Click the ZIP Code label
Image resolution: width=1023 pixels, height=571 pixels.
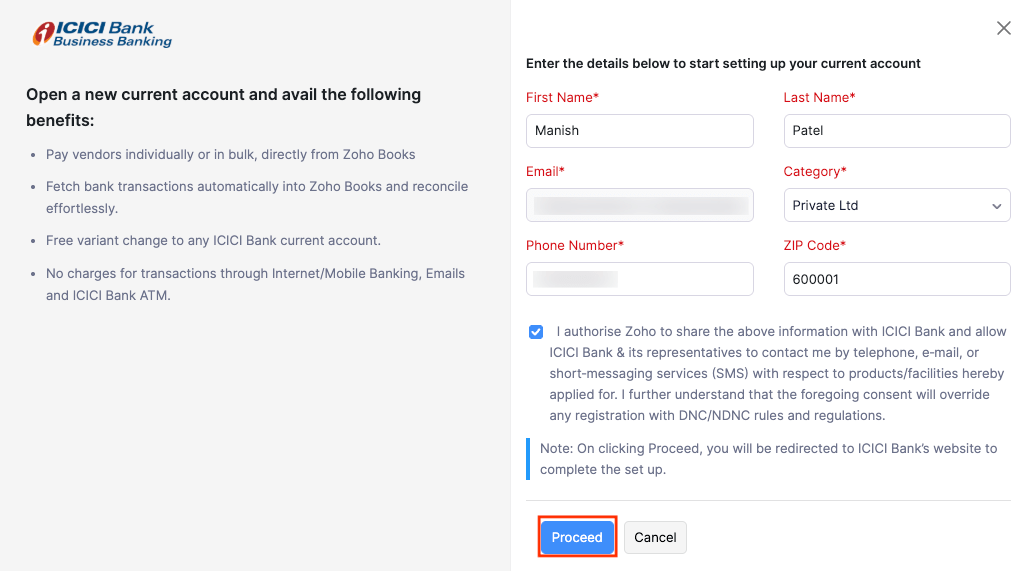coord(814,245)
